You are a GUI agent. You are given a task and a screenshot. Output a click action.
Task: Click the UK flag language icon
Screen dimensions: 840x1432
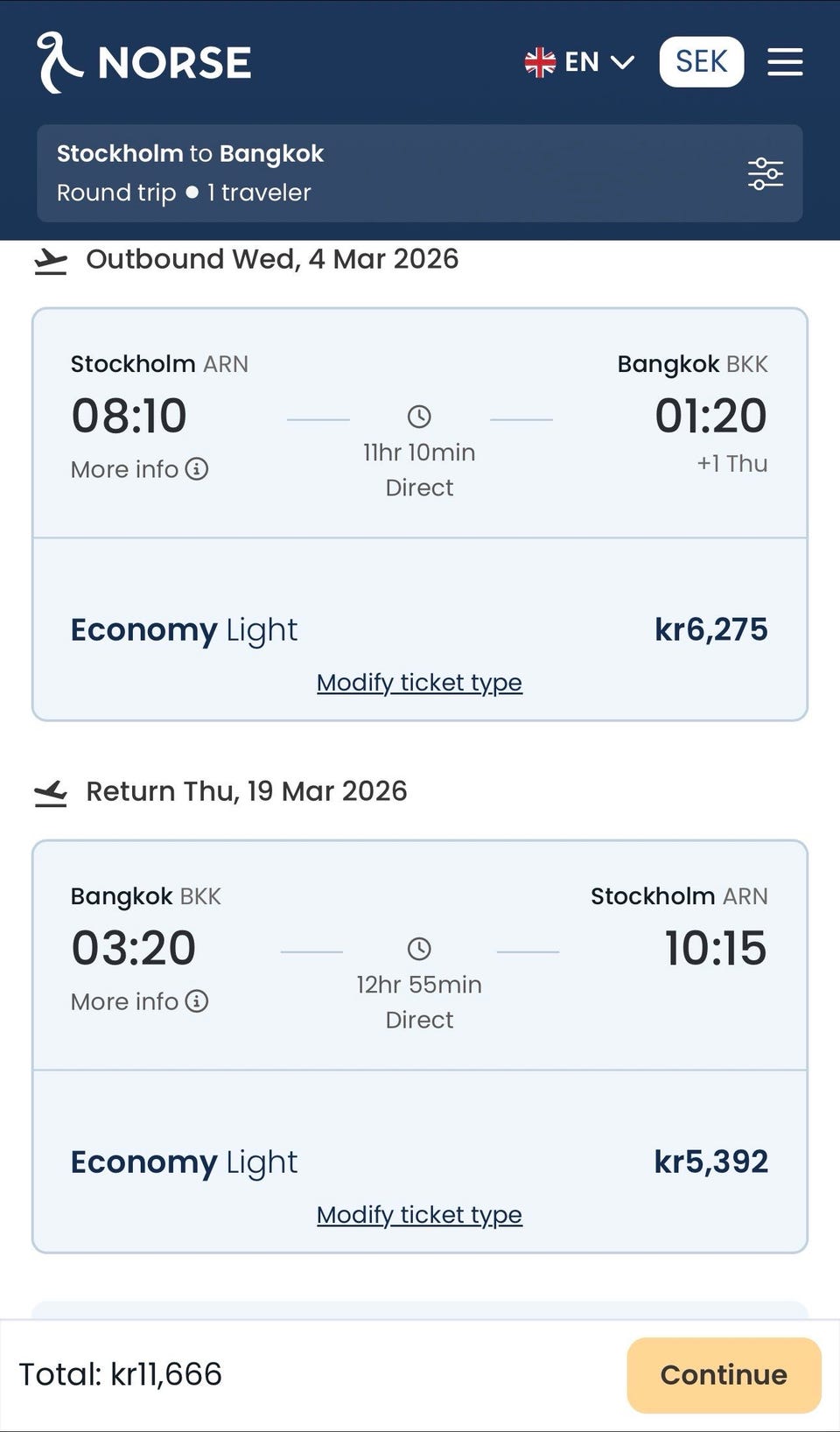[540, 62]
